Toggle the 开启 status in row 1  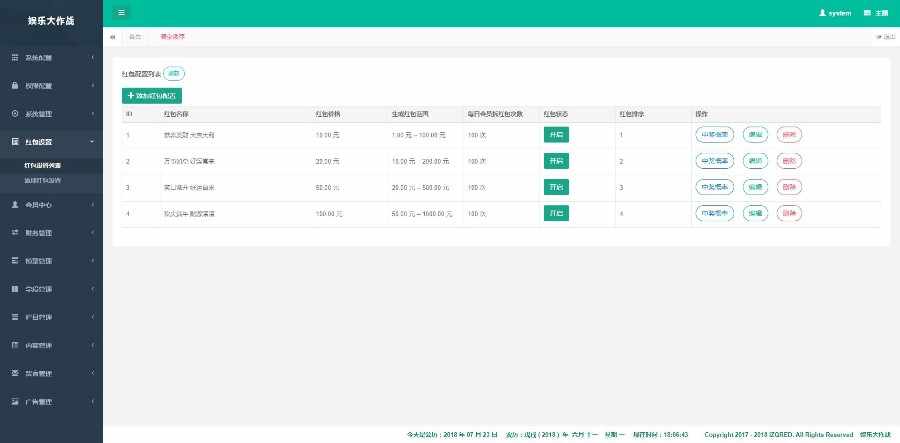[x=556, y=135]
